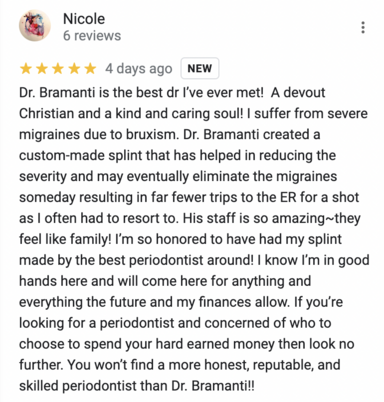
Task: Click the NEW badge next to timestamp
Action: tap(200, 68)
